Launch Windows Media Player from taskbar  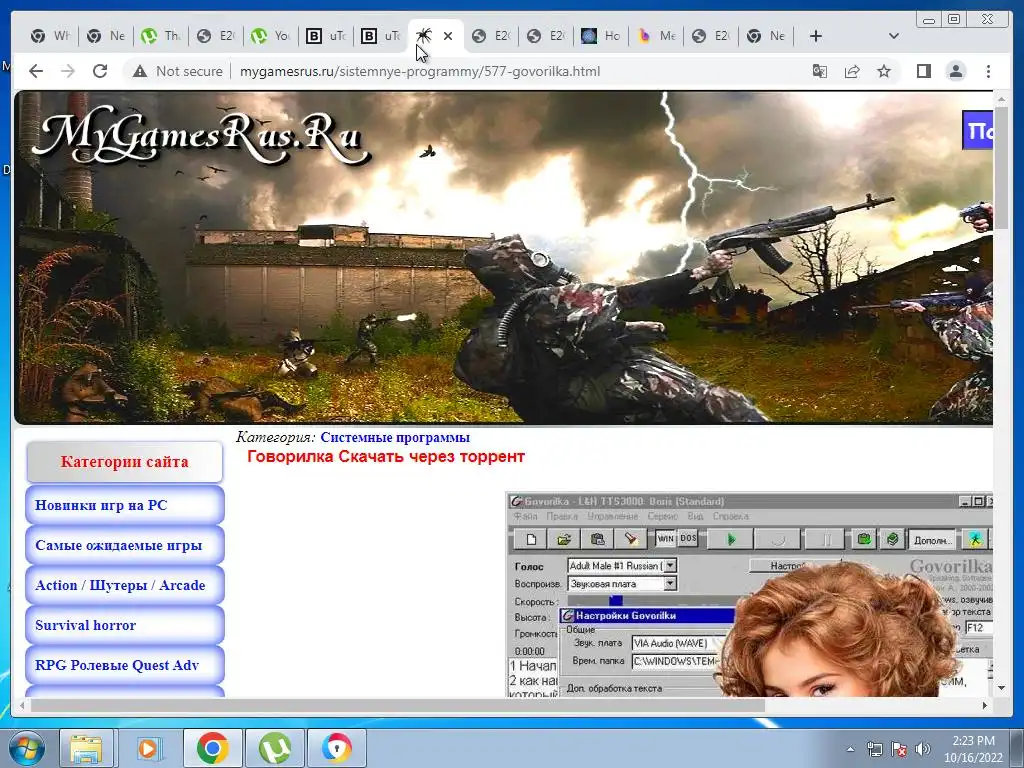pyautogui.click(x=148, y=748)
